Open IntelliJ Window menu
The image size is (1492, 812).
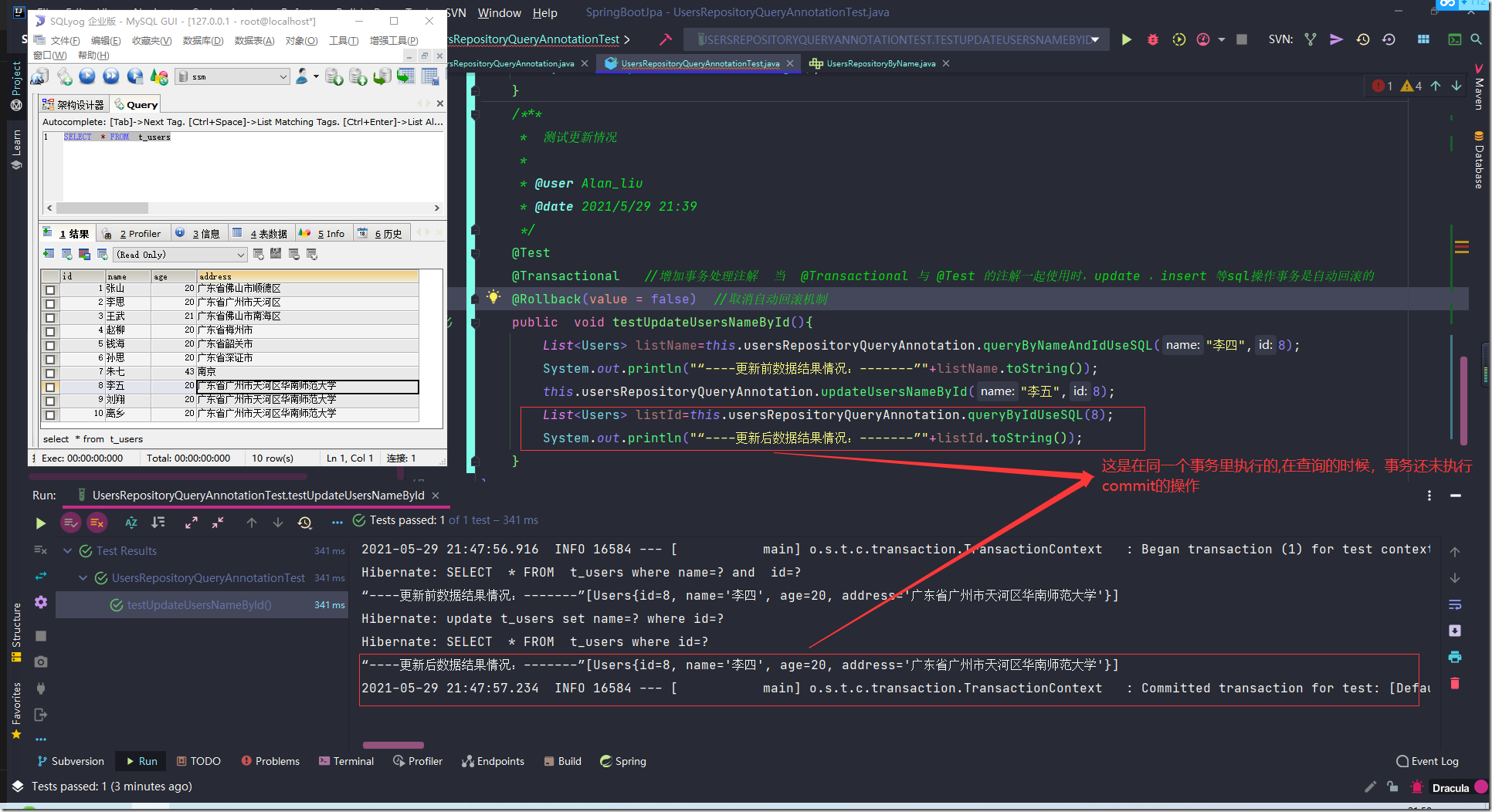click(499, 12)
